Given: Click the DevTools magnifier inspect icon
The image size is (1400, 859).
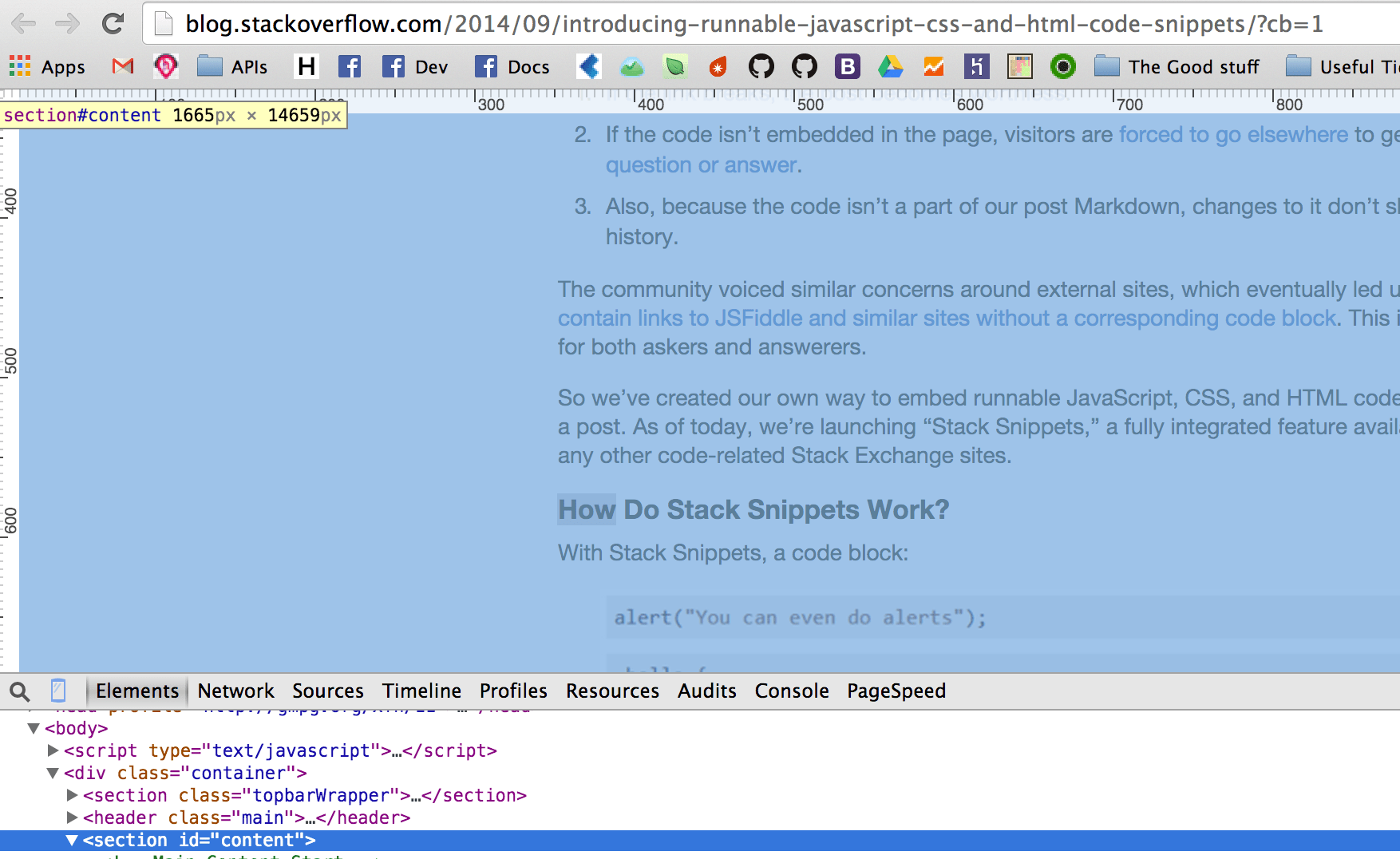Looking at the screenshot, I should pos(20,691).
